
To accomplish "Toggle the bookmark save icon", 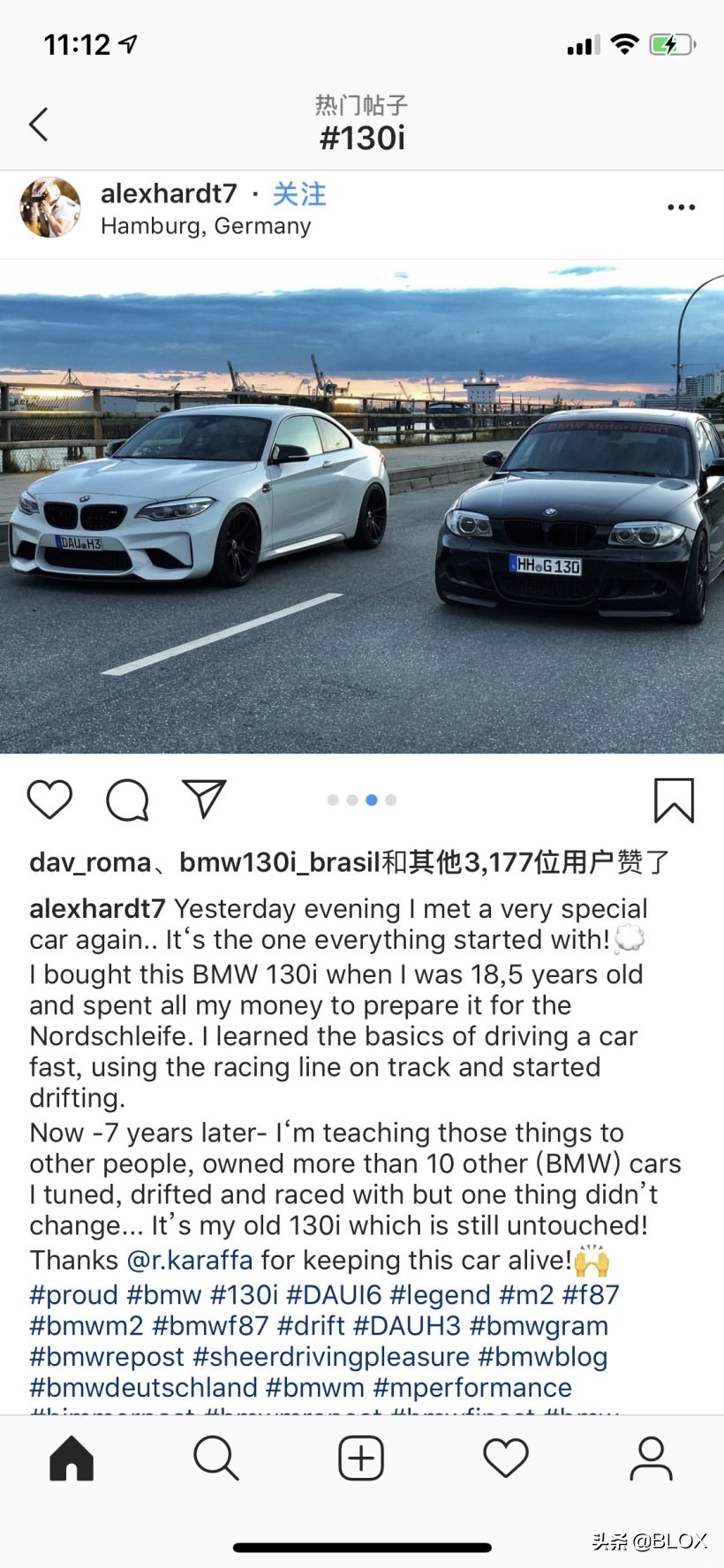I will click(x=674, y=800).
